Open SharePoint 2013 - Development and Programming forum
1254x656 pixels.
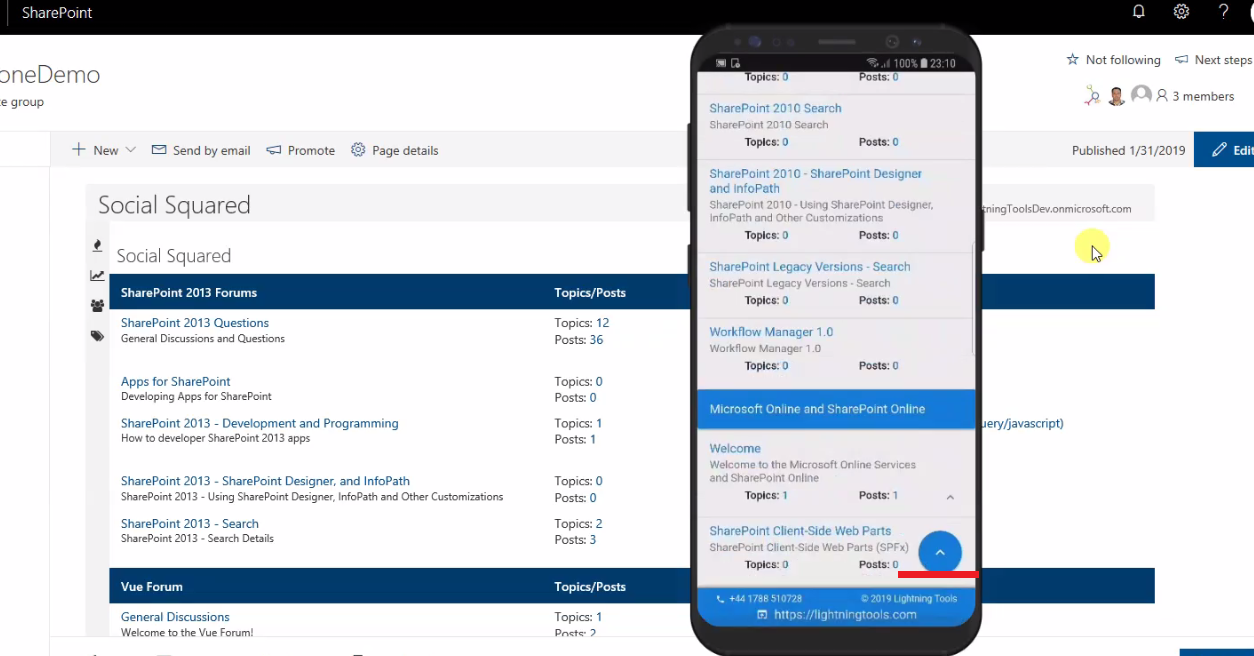[260, 423]
